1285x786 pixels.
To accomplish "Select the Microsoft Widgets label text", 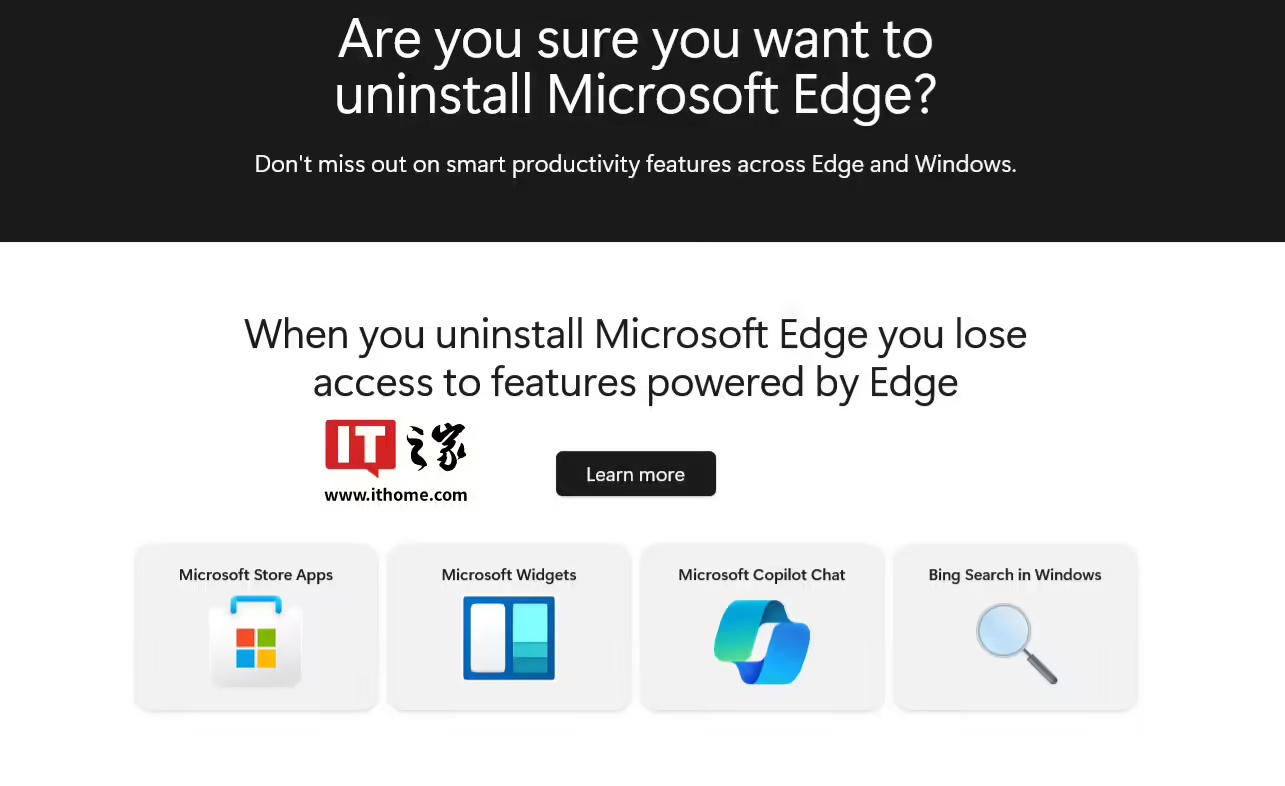I will [509, 575].
